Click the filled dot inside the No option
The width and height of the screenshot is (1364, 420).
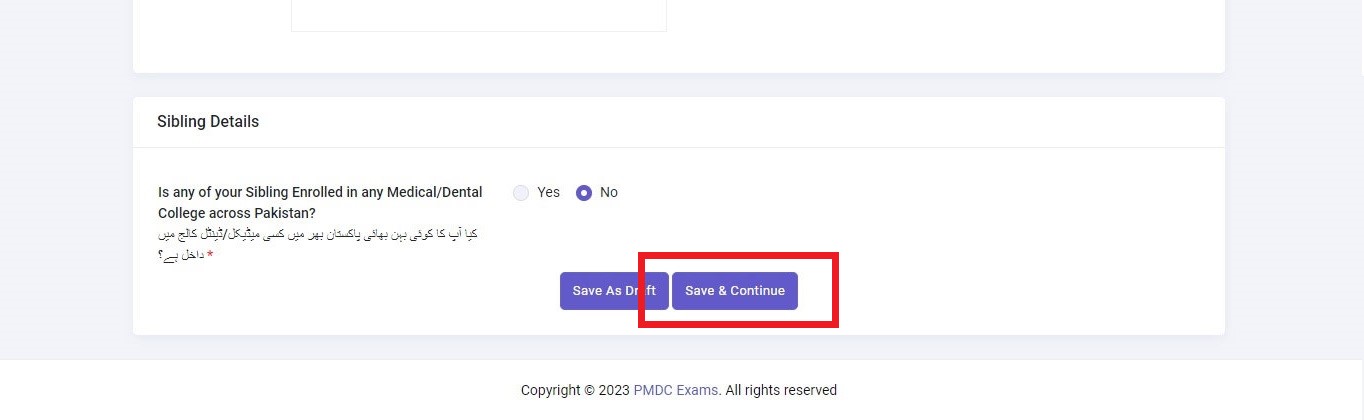(x=584, y=193)
